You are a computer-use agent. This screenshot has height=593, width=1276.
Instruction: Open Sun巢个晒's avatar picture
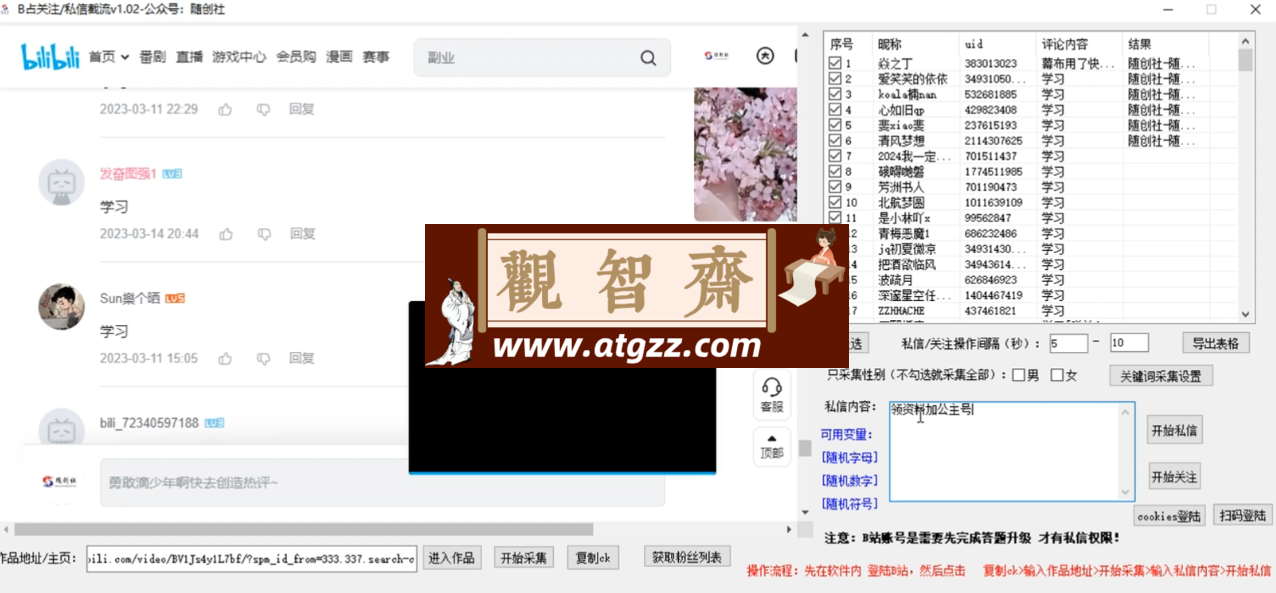61,307
